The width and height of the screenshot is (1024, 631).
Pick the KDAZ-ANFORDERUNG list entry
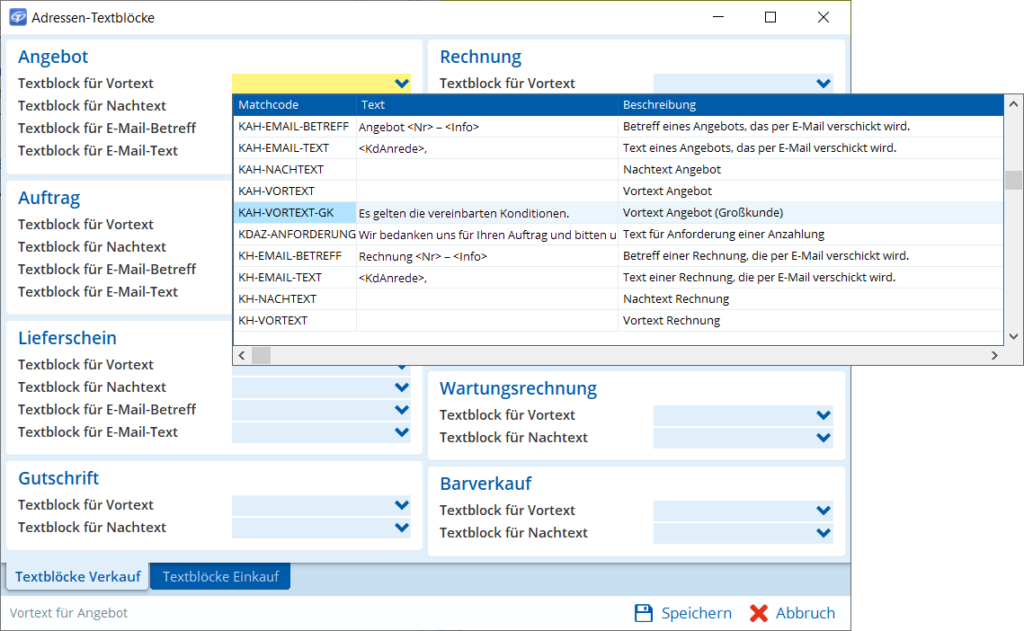tap(296, 234)
